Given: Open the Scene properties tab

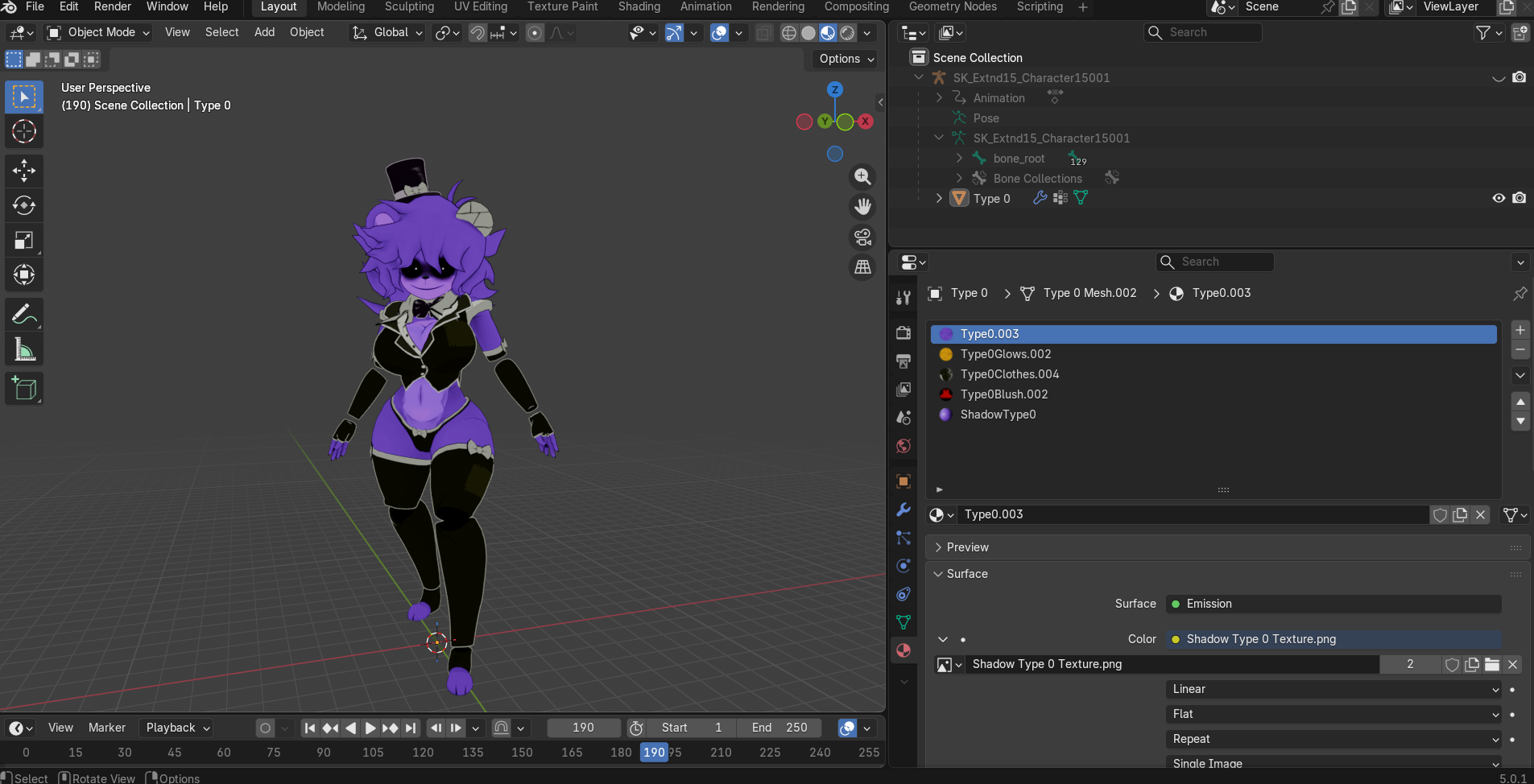Looking at the screenshot, I should [903, 417].
